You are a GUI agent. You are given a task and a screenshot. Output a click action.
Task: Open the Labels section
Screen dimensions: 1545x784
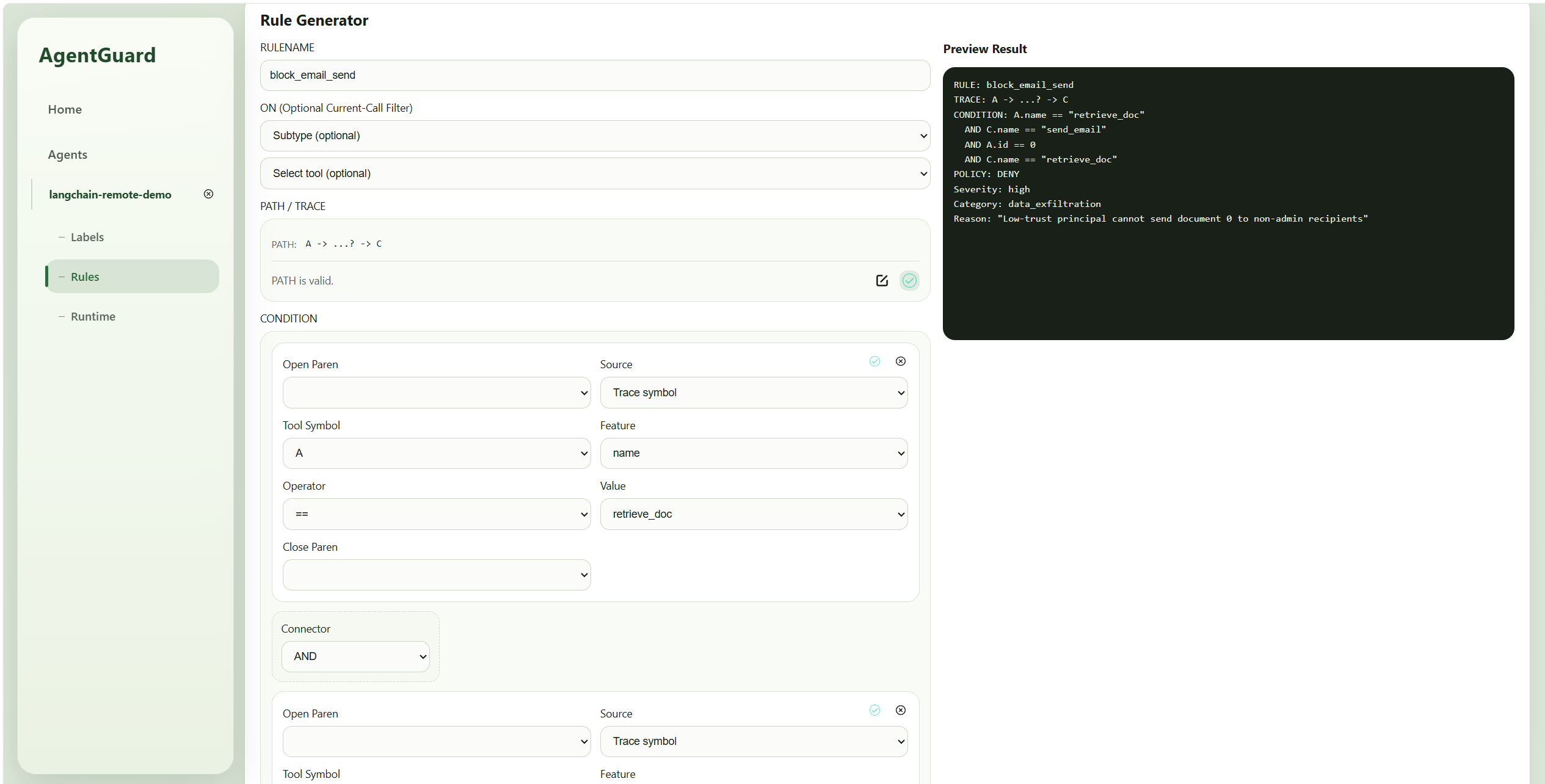(87, 237)
